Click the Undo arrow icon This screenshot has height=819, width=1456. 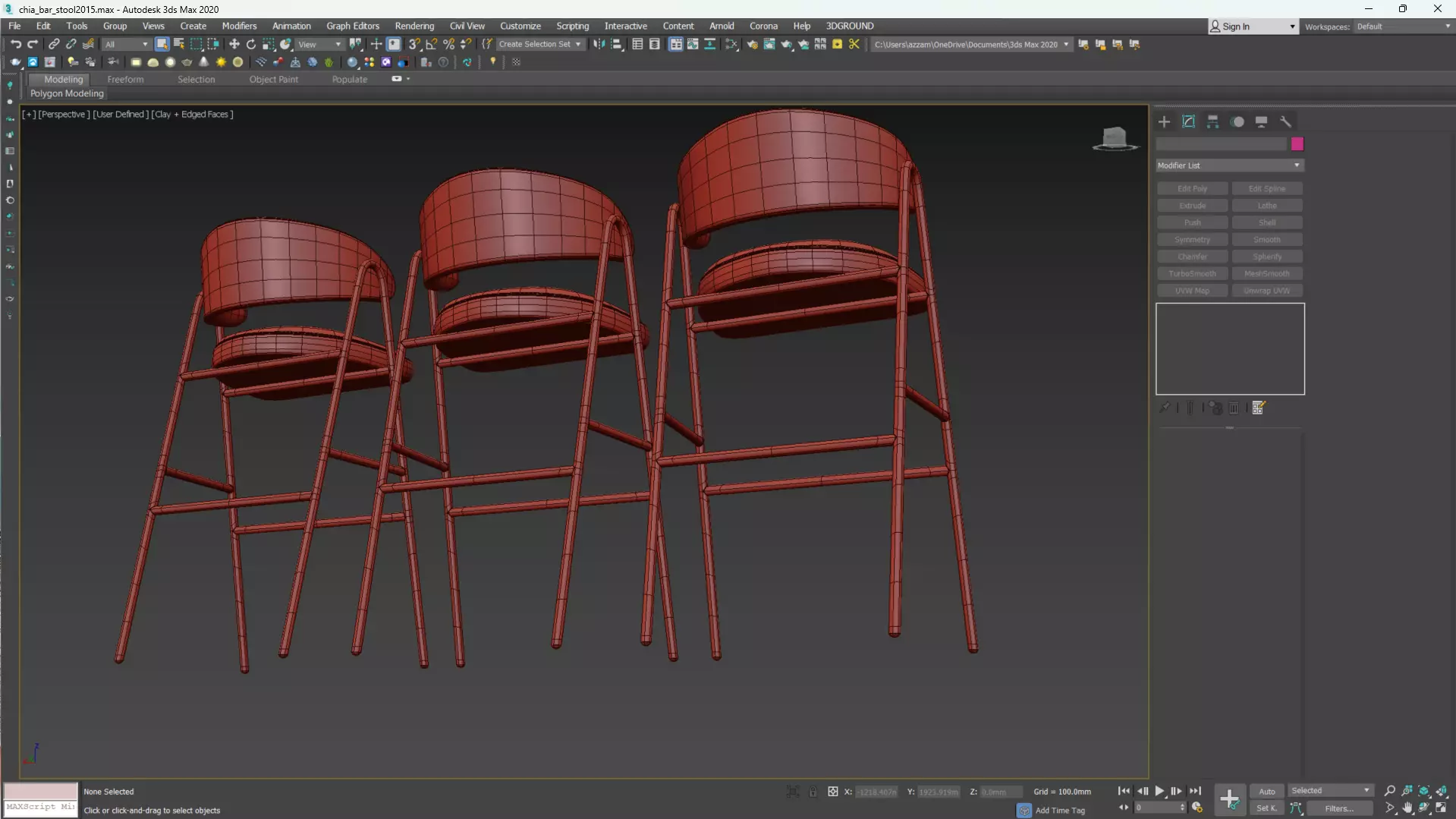click(15, 44)
